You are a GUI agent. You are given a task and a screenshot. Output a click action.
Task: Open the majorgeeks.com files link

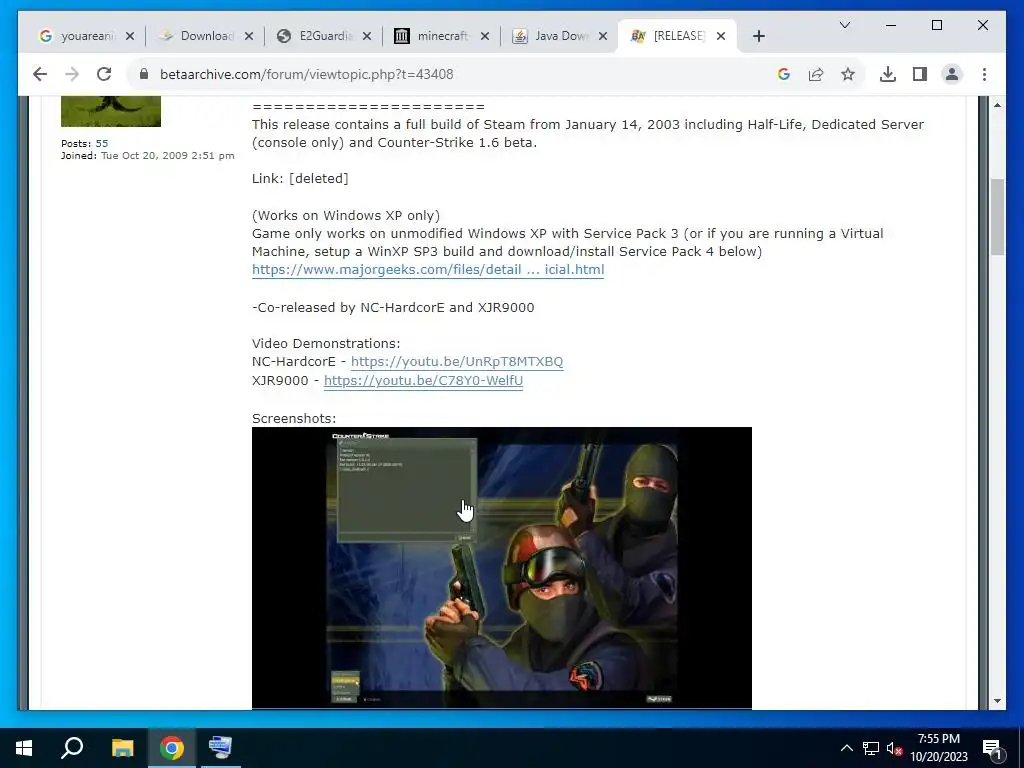pos(428,270)
